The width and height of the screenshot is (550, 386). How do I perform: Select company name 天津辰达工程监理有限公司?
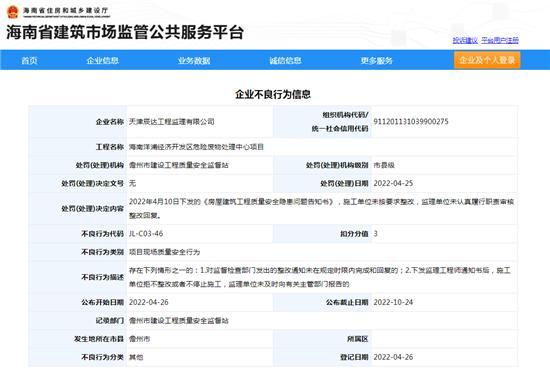click(172, 121)
